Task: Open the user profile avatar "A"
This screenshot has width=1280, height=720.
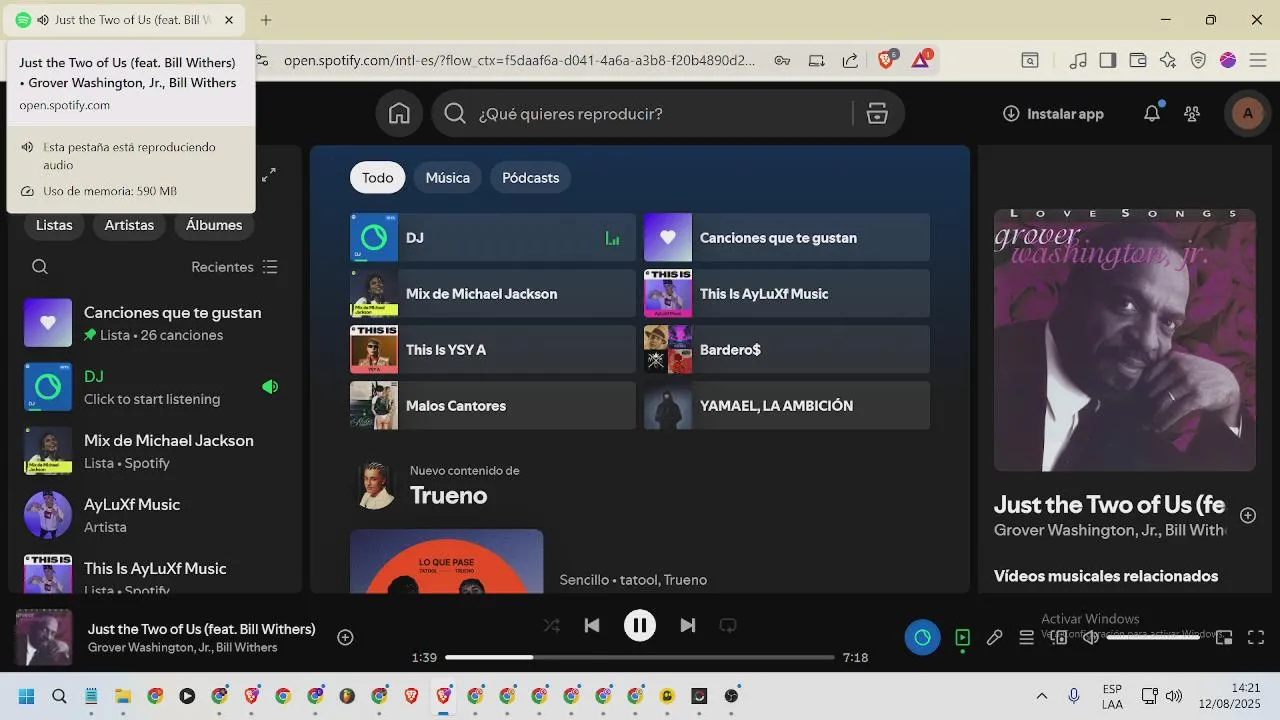Action: (1247, 114)
